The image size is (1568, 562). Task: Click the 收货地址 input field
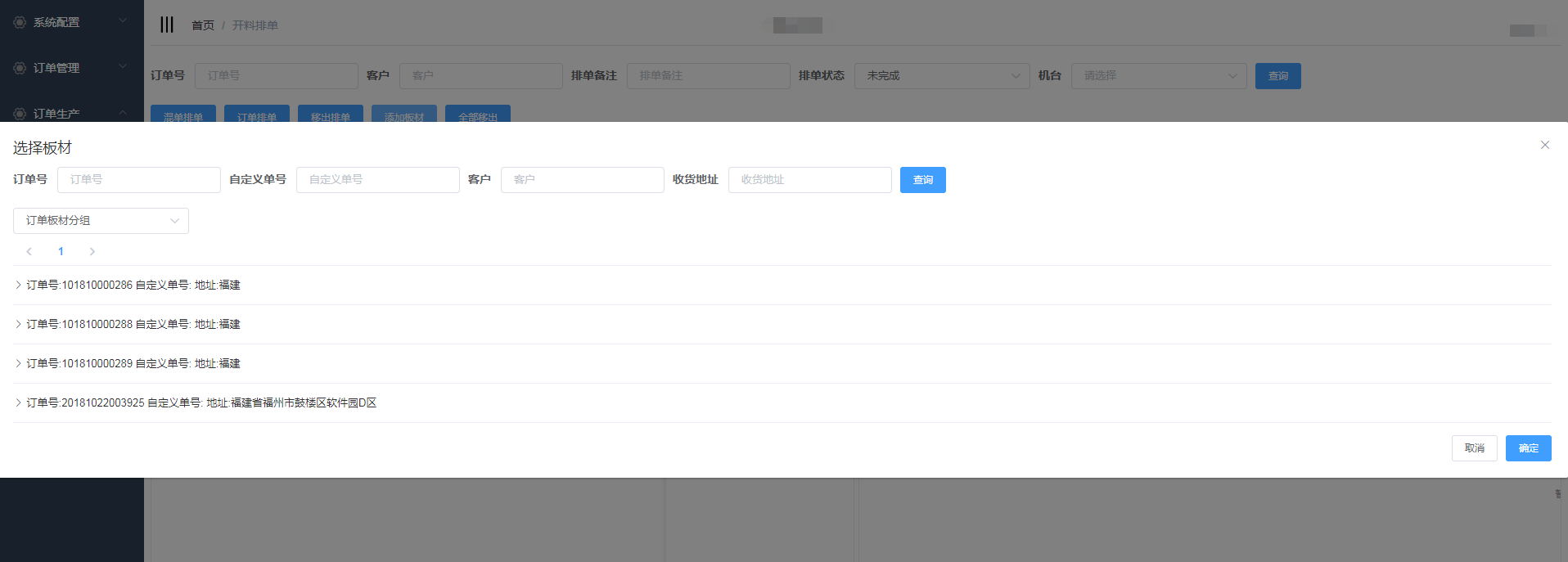click(x=809, y=180)
